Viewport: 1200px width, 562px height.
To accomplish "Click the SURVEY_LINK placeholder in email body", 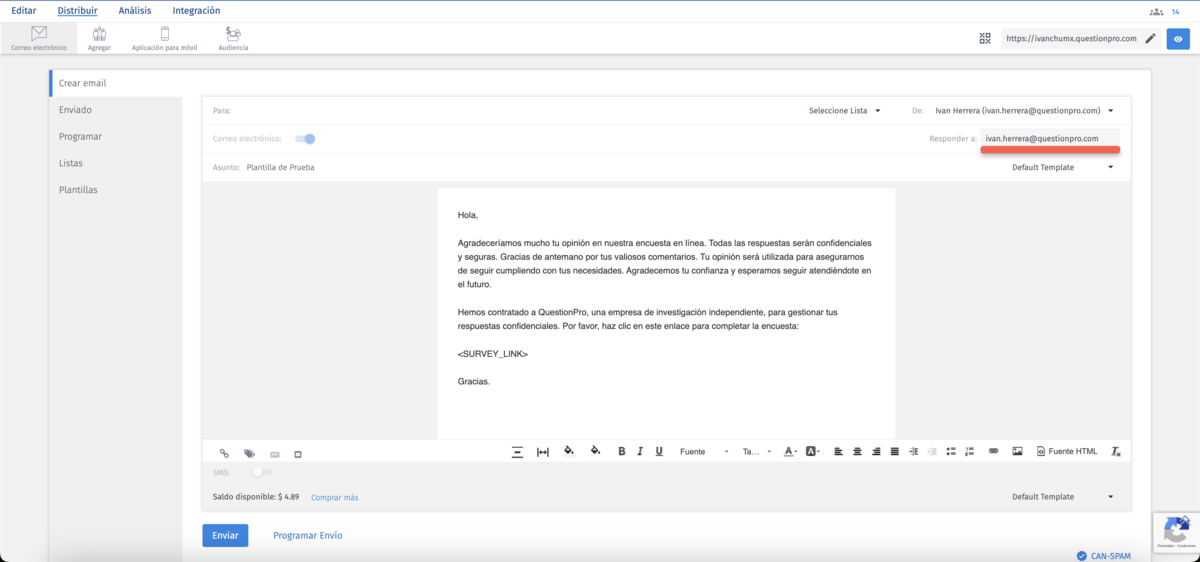I will (492, 354).
